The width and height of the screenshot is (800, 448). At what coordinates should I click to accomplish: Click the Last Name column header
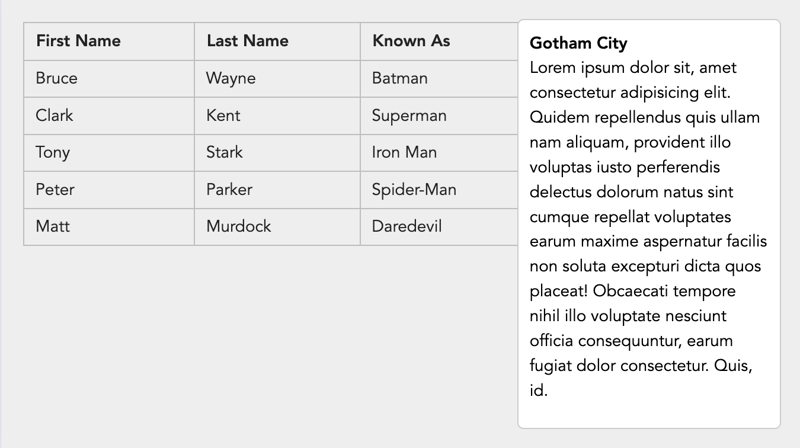tap(277, 41)
